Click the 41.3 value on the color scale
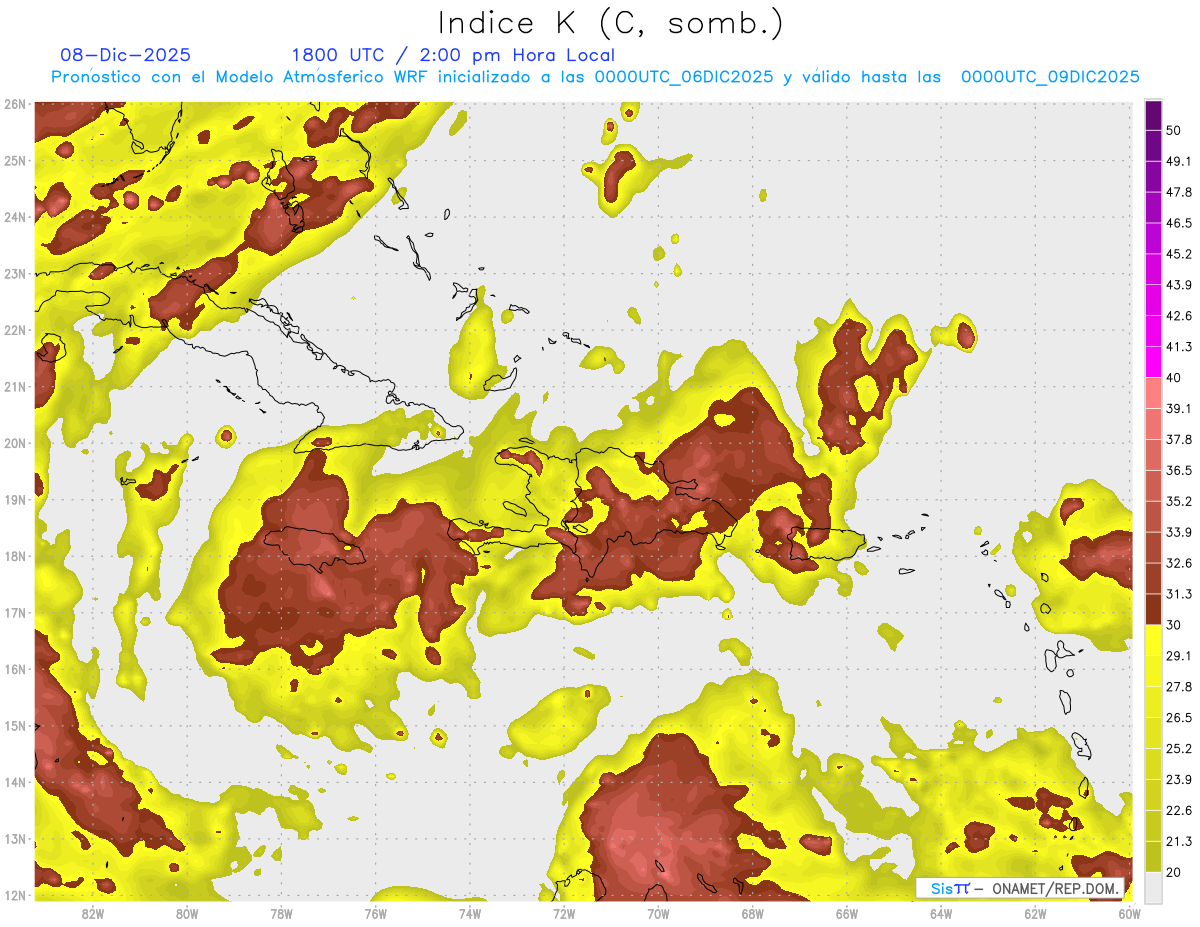This screenshot has width=1200, height=927. tap(1179, 347)
